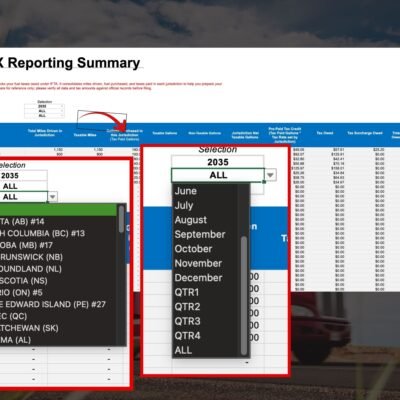Pick Ontario (ON) #5 from the list
This screenshot has height=400, width=400.
coord(21,293)
